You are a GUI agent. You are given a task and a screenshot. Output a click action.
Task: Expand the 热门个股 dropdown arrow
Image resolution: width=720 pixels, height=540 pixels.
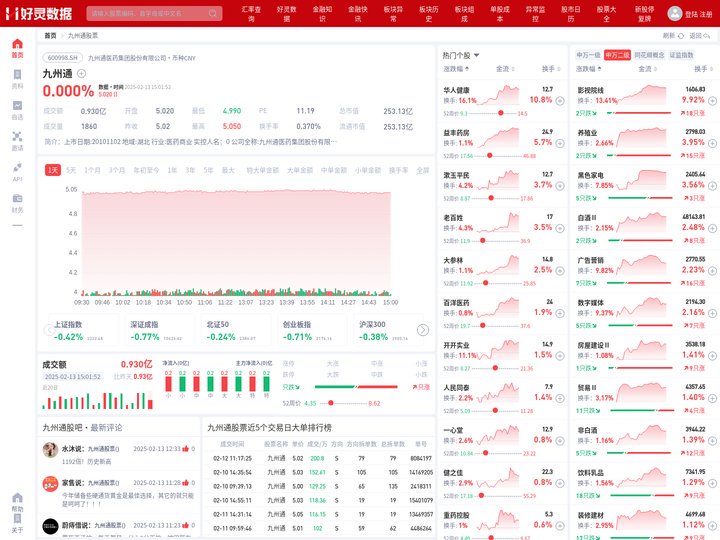(476, 55)
